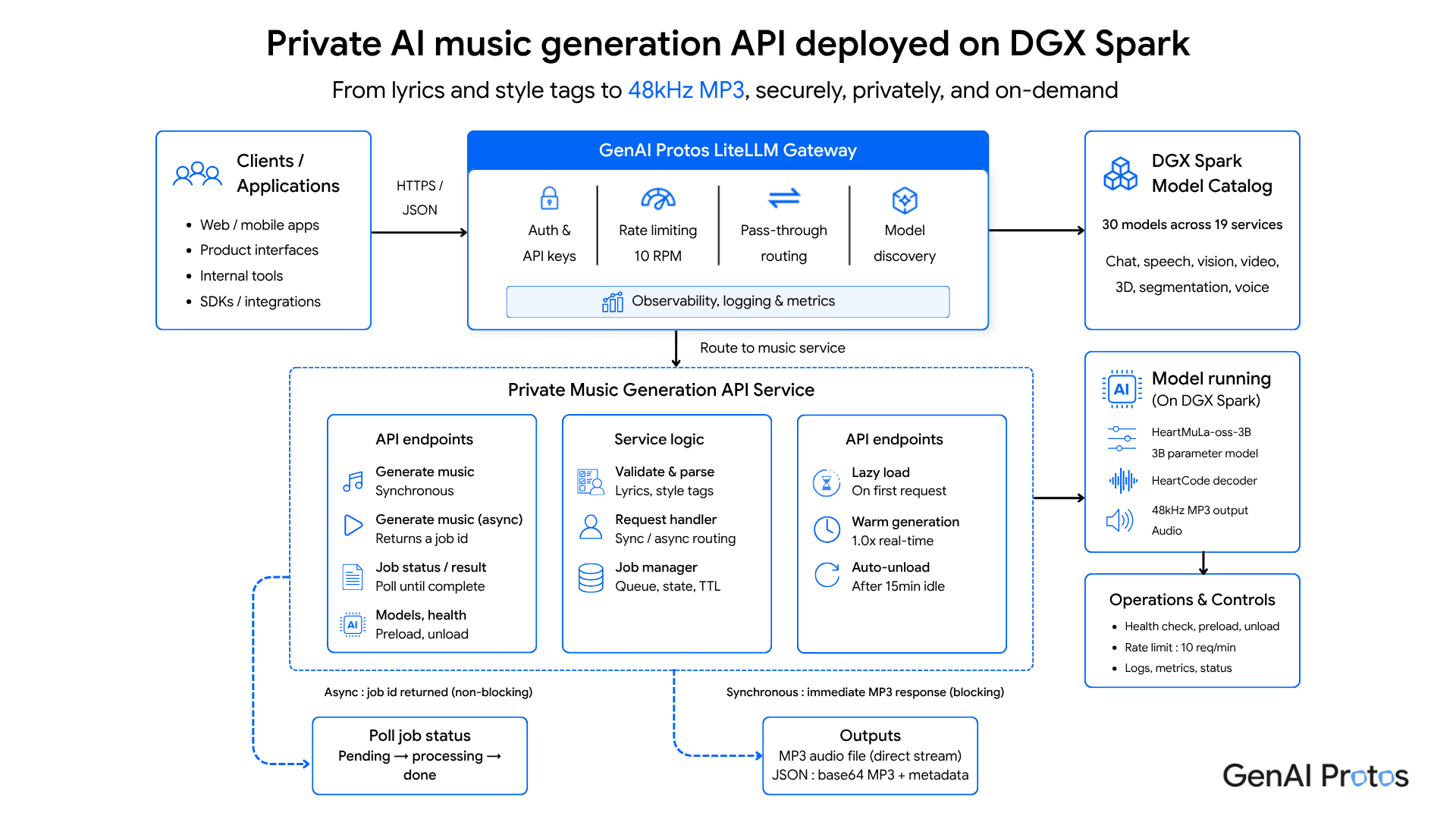The width and height of the screenshot is (1456, 819).
Task: Click the Job status / result document icon
Action: click(x=353, y=577)
